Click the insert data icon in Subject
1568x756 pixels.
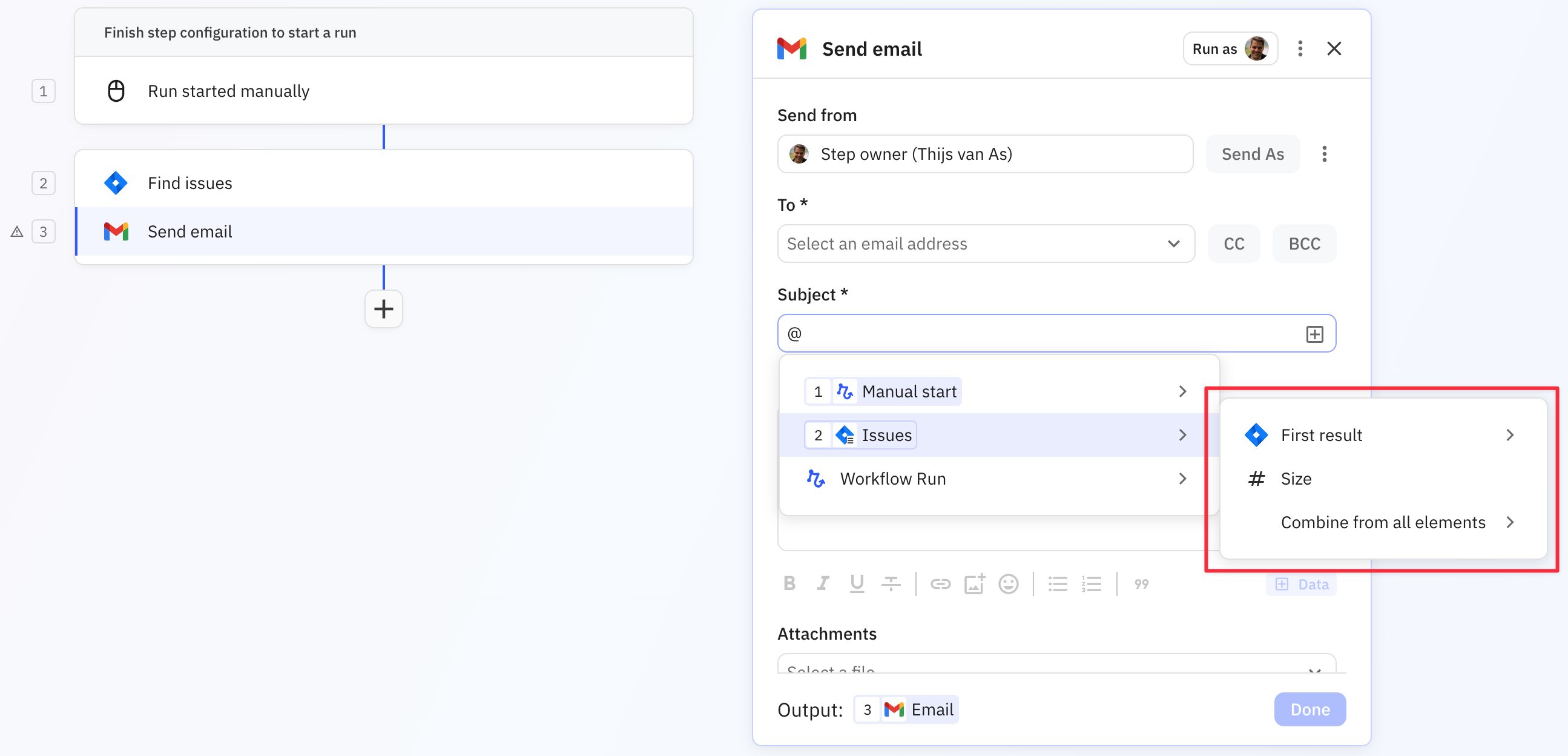point(1314,334)
